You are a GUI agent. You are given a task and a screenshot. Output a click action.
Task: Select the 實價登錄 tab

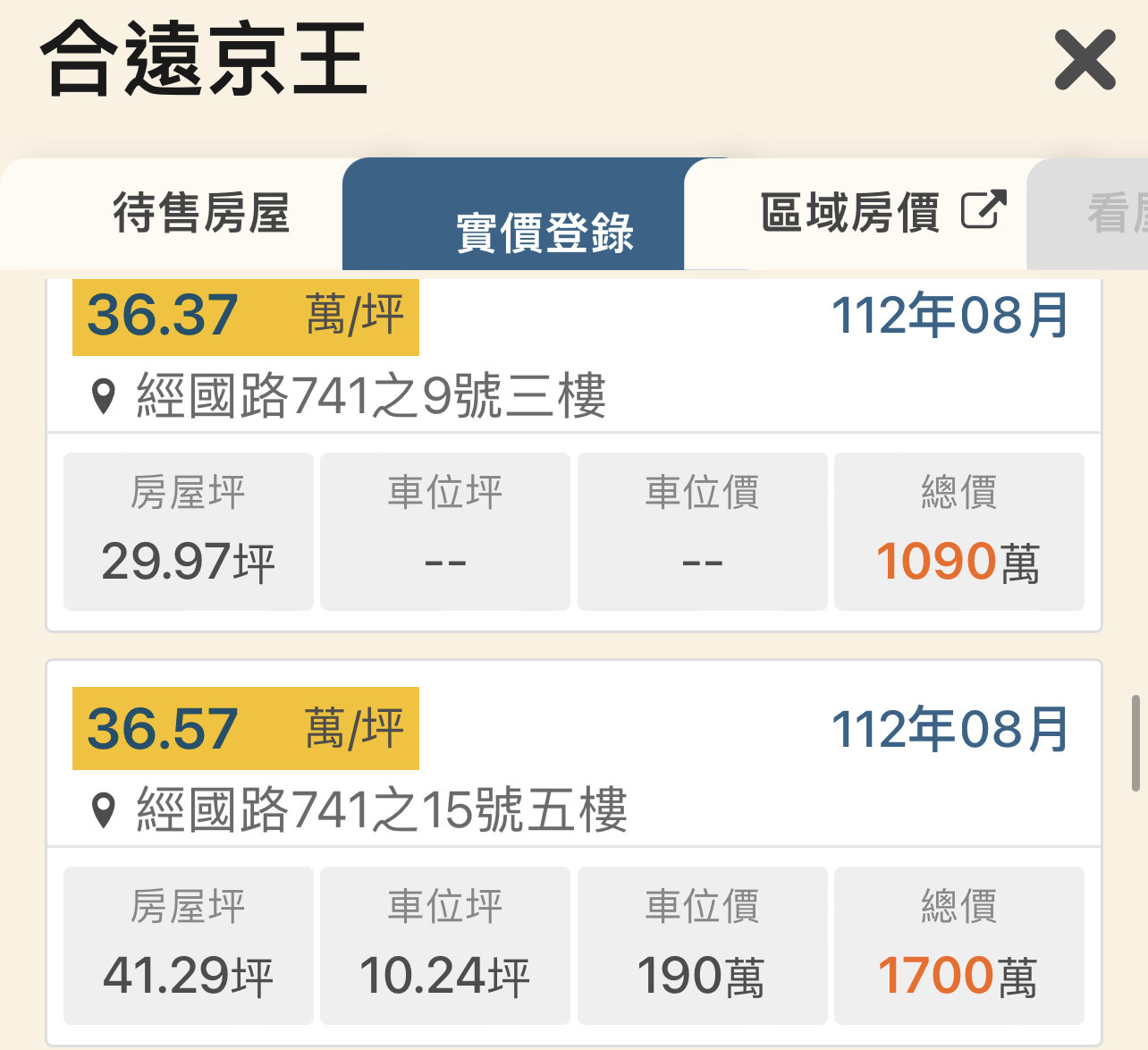point(544,232)
